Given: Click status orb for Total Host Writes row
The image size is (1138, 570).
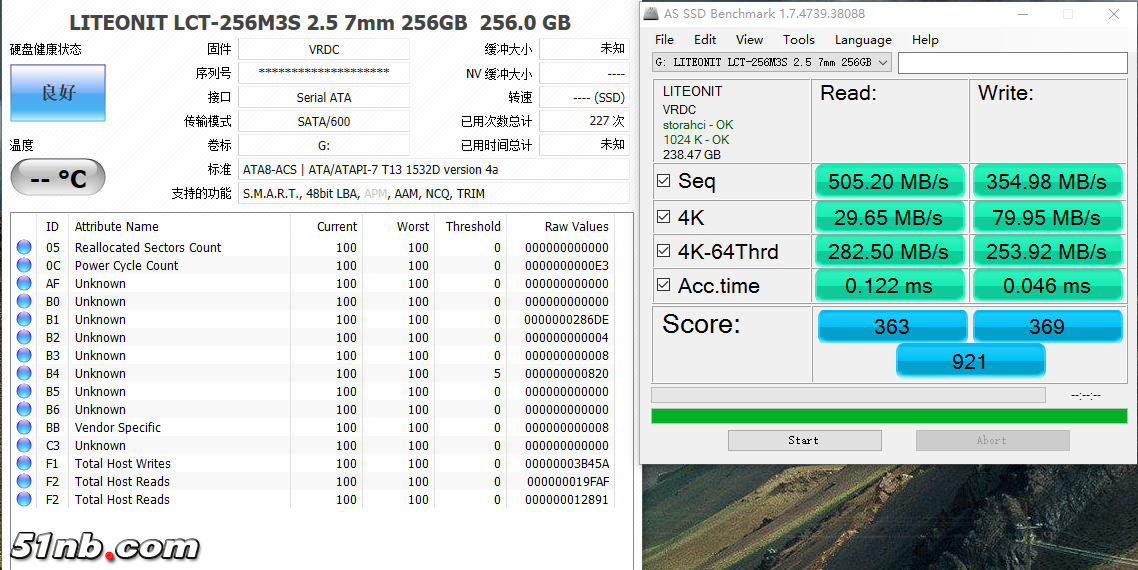Looking at the screenshot, I should click(24, 464).
